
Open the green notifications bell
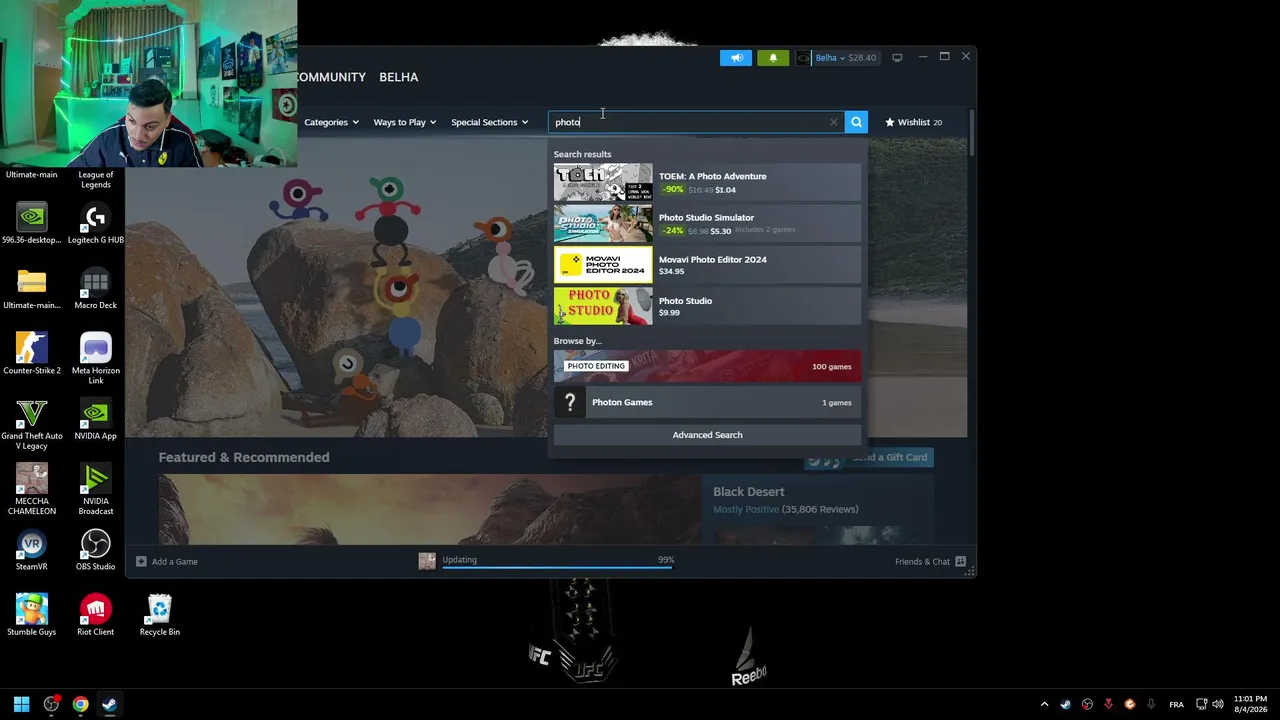coord(773,58)
